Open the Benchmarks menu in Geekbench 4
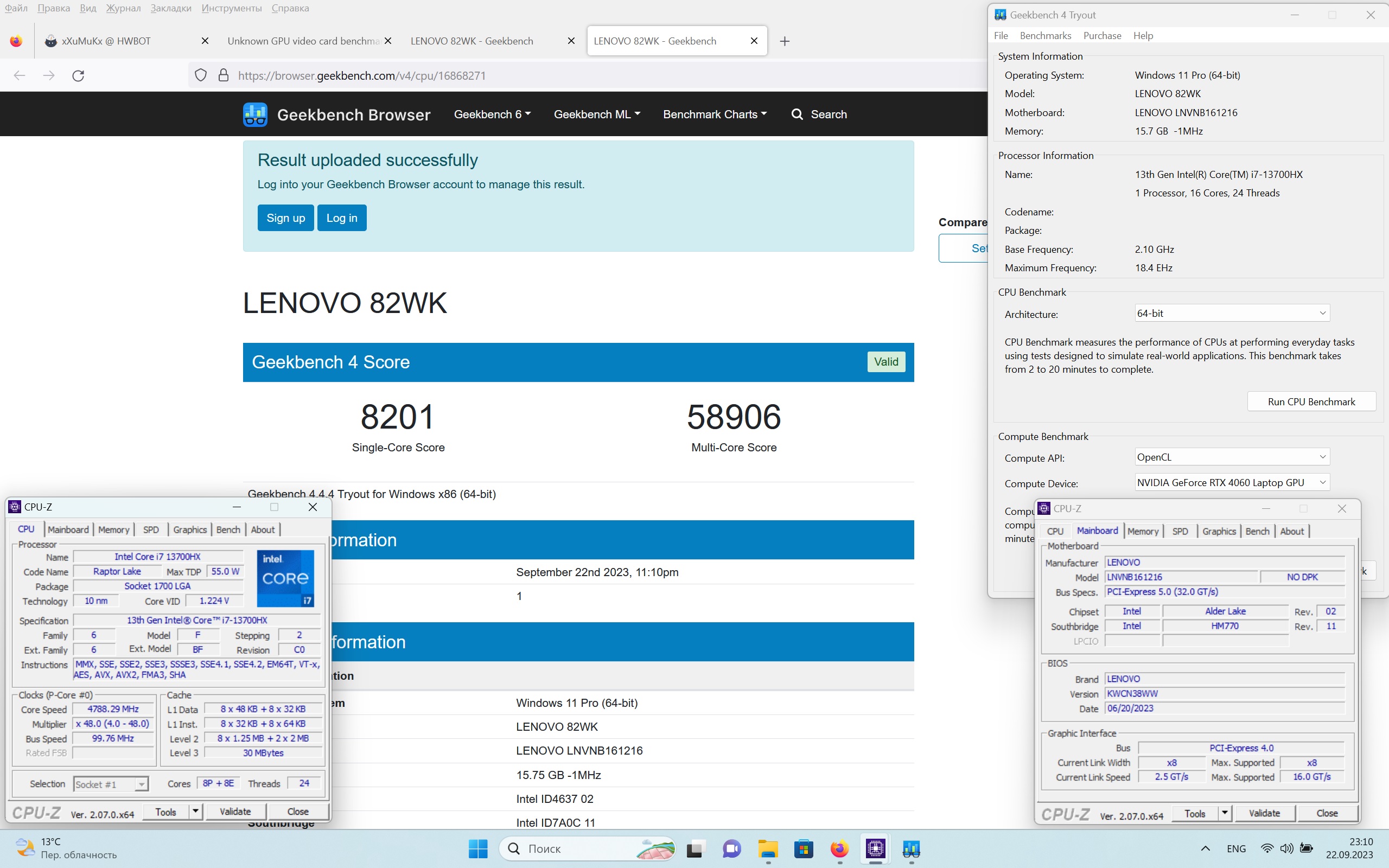1389x868 pixels. (1045, 36)
